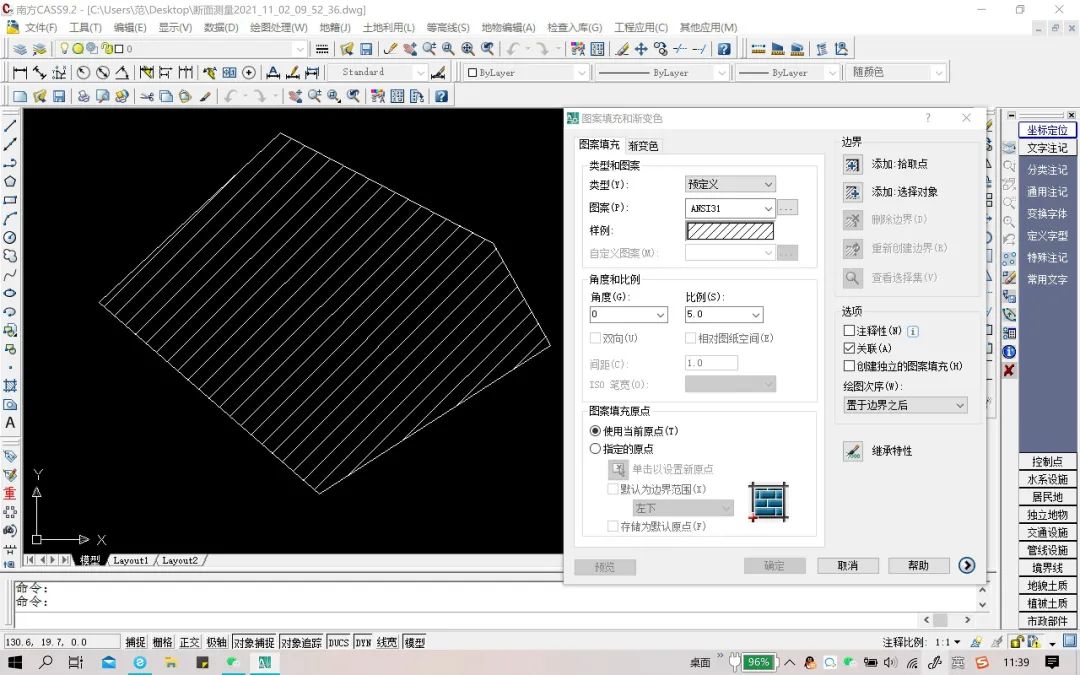
Task: Switch to the 图案填充 tab
Action: 599,145
